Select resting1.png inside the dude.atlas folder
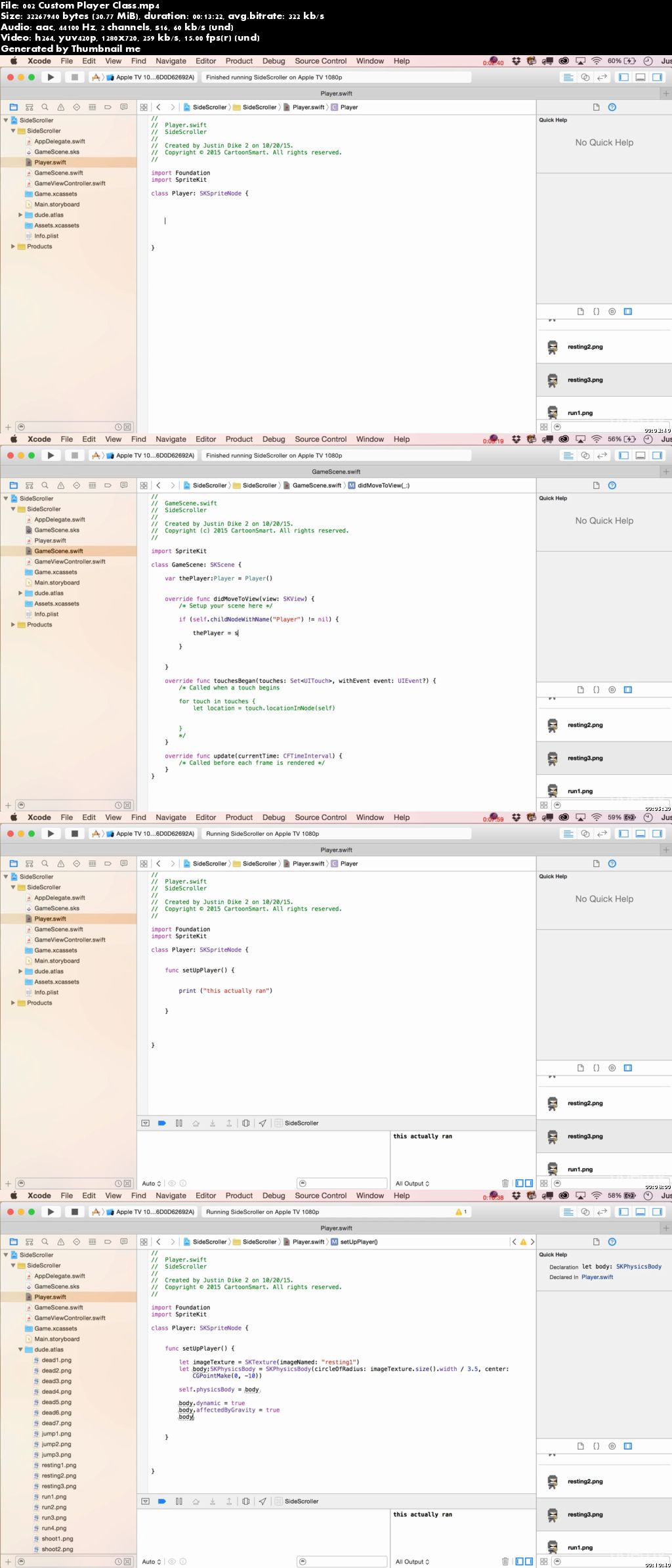The image size is (672, 1568). point(58,1465)
